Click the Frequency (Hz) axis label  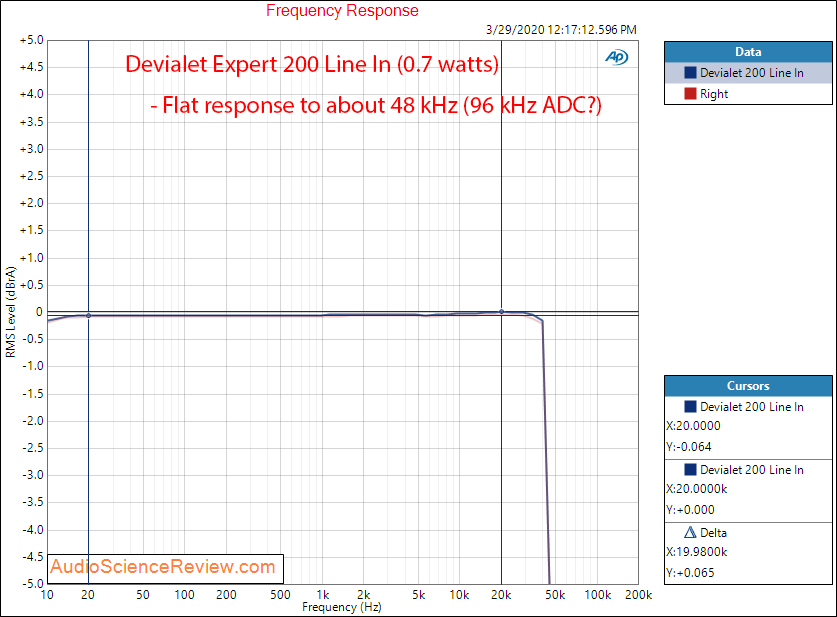click(342, 607)
